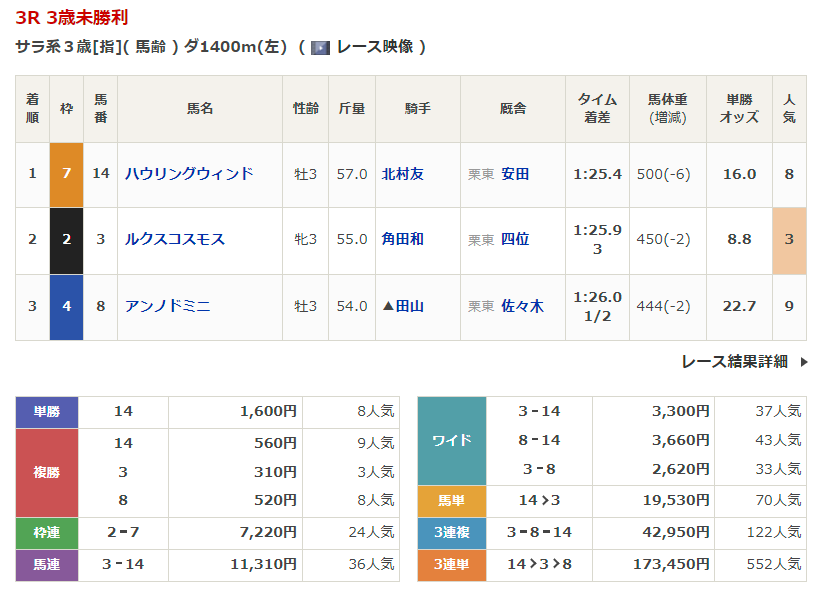Click the blue frame 4 color box
Screen dimensions: 826x593
66,307
